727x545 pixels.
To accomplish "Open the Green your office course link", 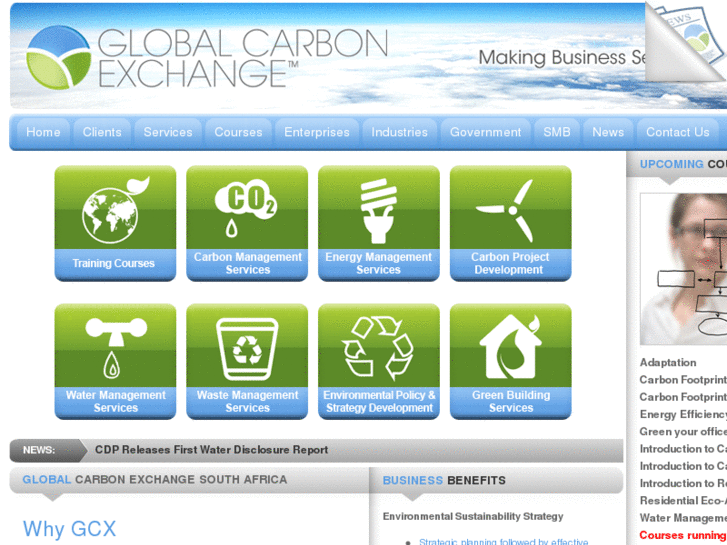I will coord(683,432).
